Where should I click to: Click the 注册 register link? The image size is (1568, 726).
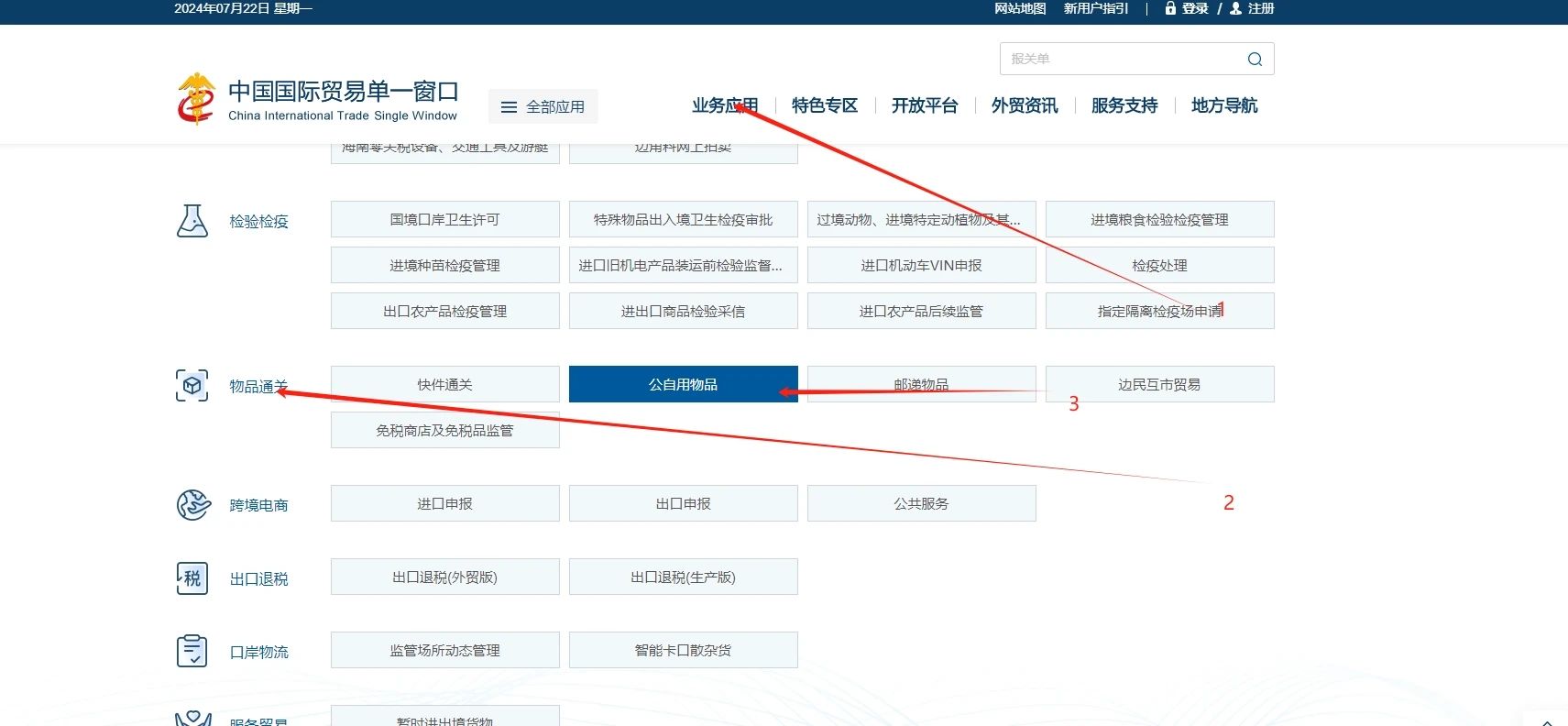[1260, 8]
